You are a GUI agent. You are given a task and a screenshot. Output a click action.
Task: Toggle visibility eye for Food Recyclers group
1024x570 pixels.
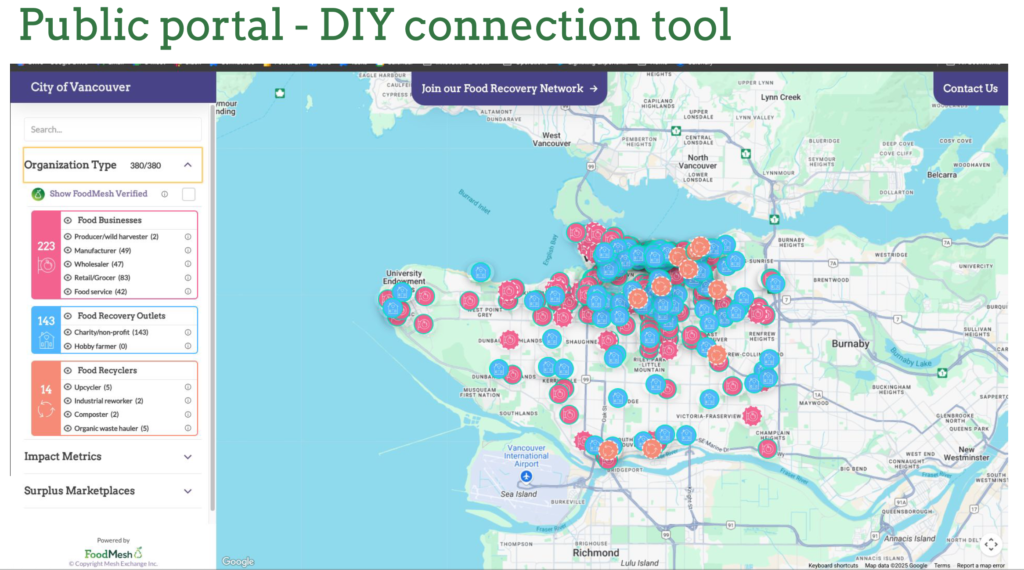68,371
